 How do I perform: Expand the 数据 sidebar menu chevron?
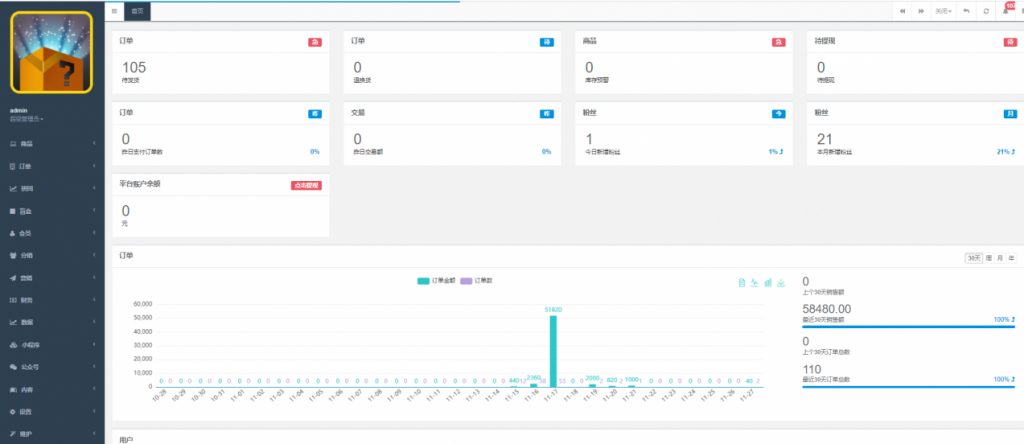point(94,323)
